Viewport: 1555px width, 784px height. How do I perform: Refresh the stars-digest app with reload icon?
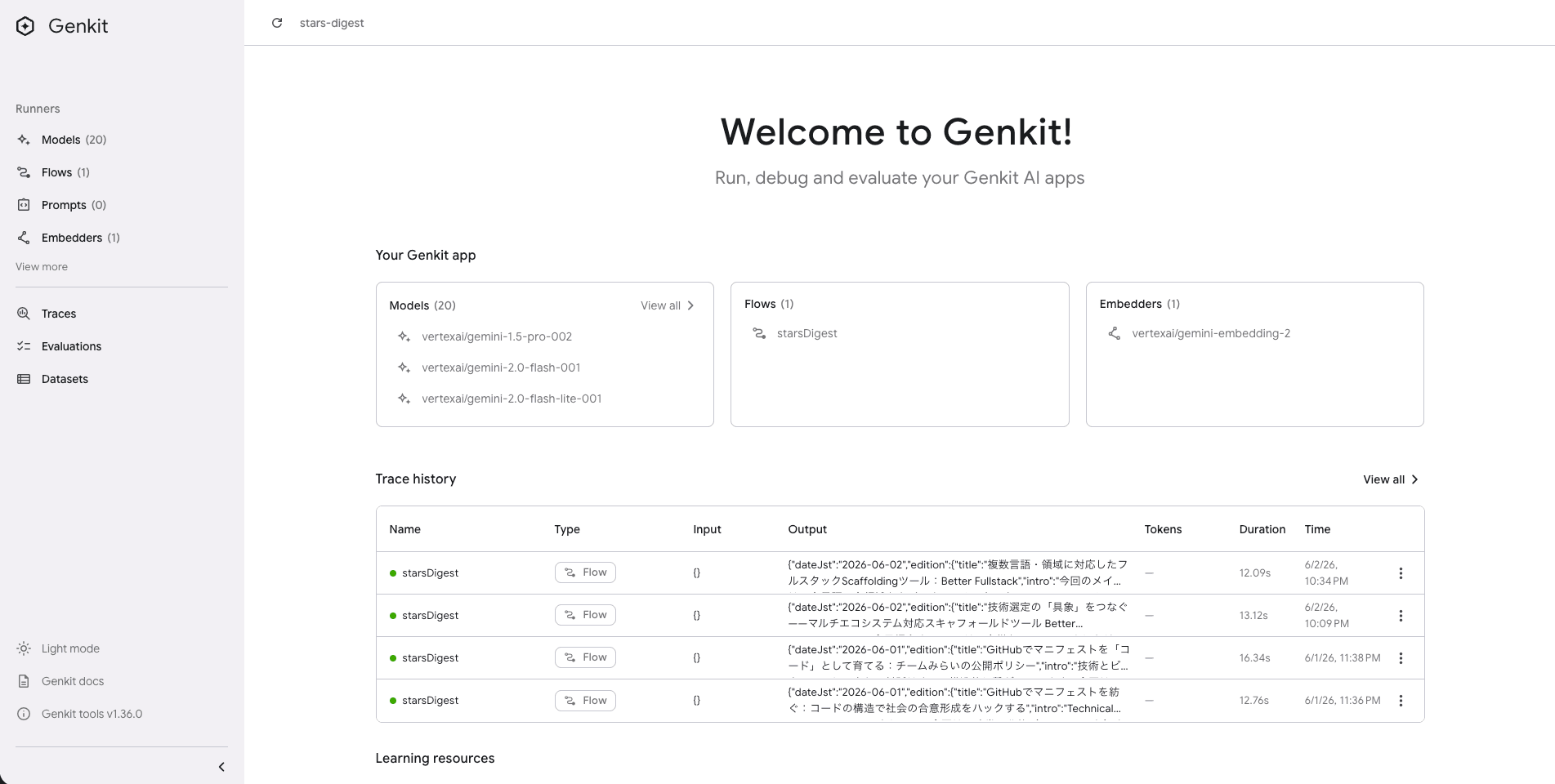(277, 23)
